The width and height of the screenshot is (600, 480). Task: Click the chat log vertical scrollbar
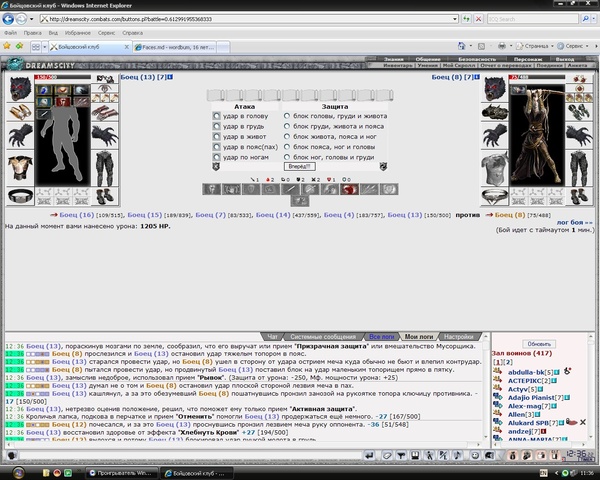pyautogui.click(x=486, y=387)
